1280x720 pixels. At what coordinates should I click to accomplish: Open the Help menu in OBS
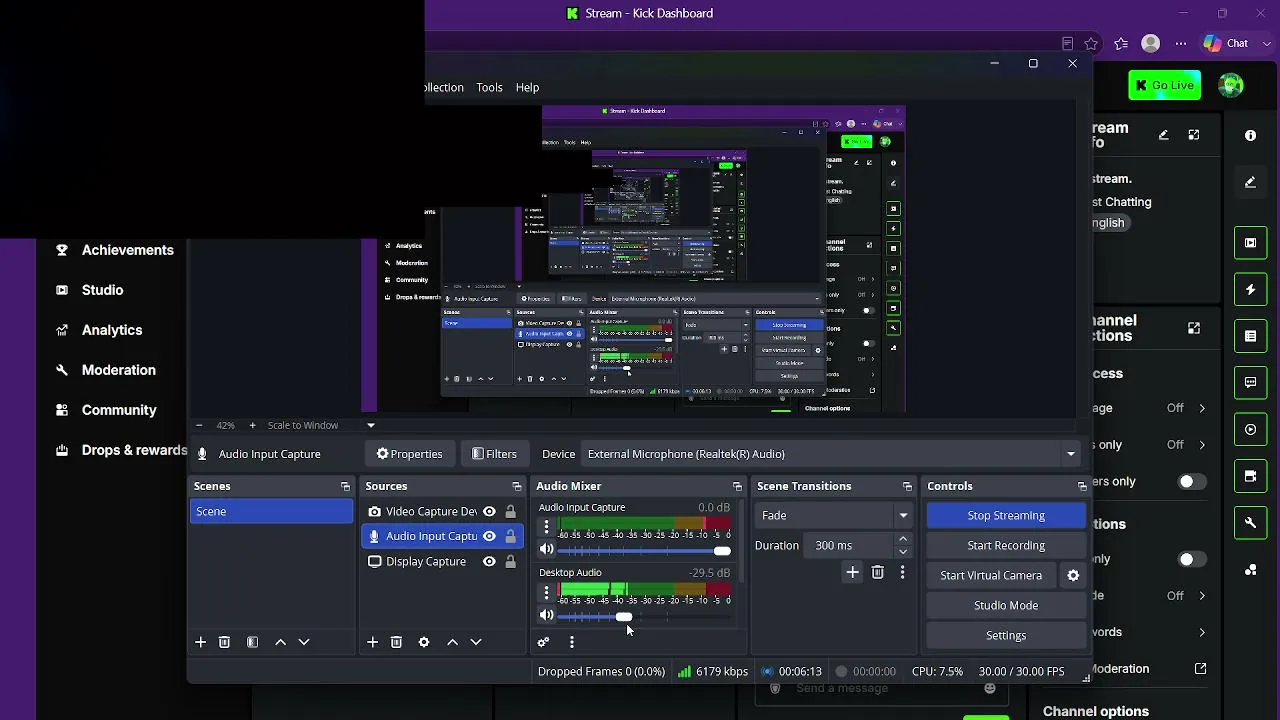tap(527, 87)
